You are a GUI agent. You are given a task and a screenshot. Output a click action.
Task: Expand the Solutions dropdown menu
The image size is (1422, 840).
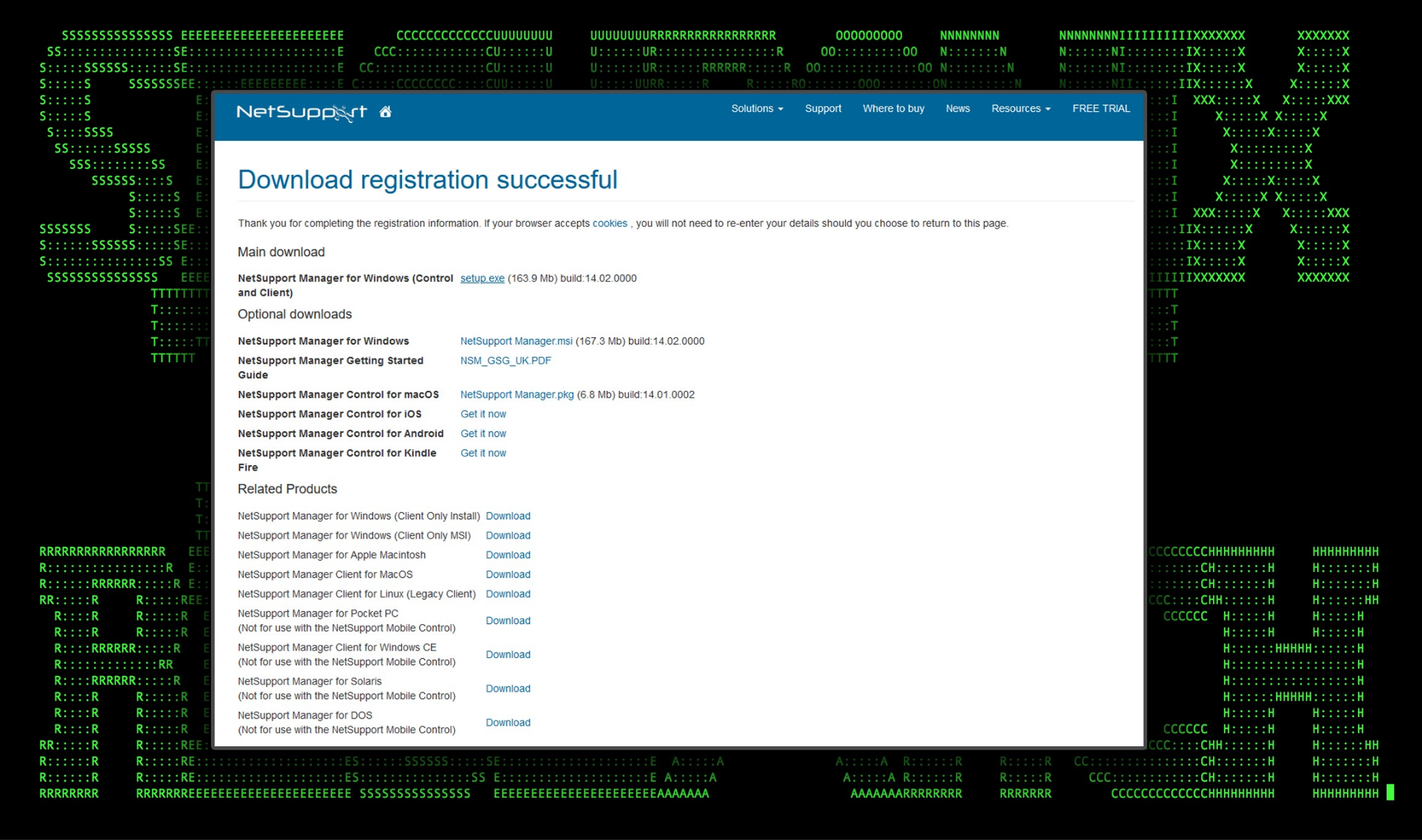pos(756,108)
